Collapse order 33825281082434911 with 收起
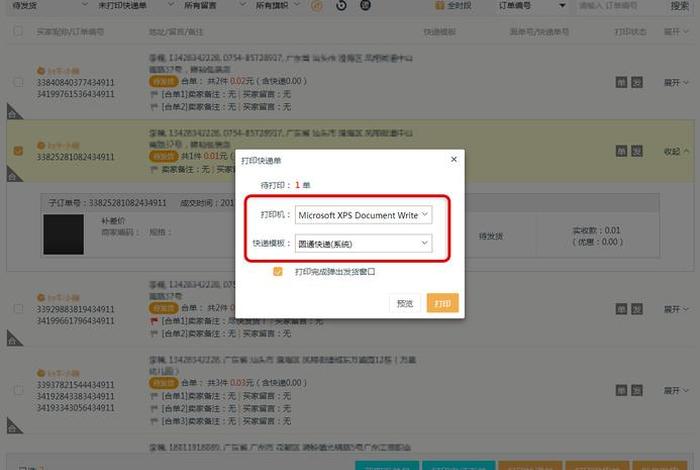700x470 pixels. click(676, 152)
